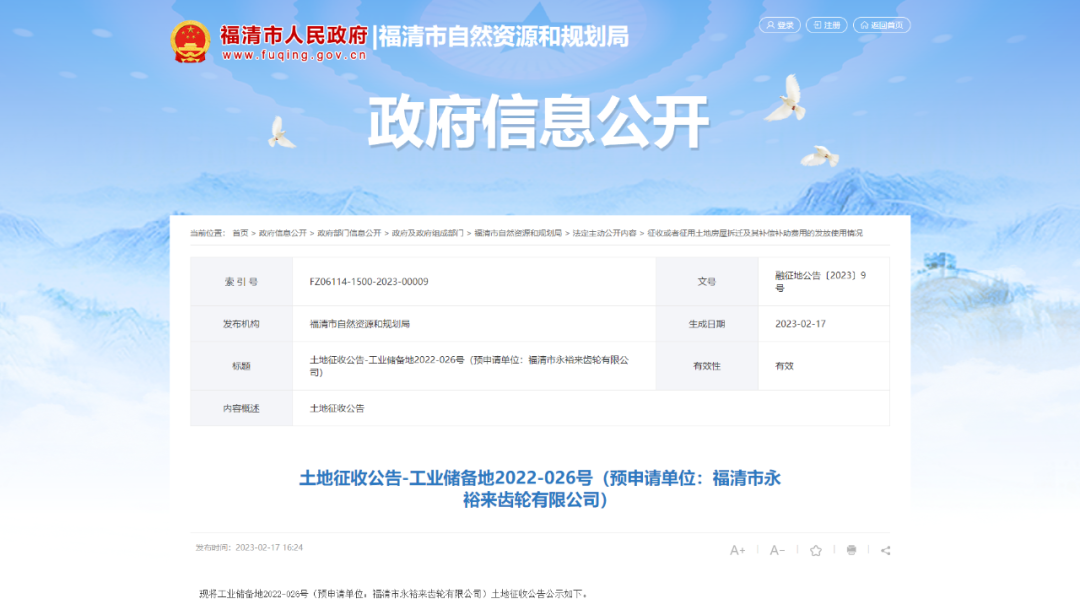Image resolution: width=1080 pixels, height=615 pixels.
Task: Click 福清市自然资源和规划局 header title
Action: (x=504, y=37)
